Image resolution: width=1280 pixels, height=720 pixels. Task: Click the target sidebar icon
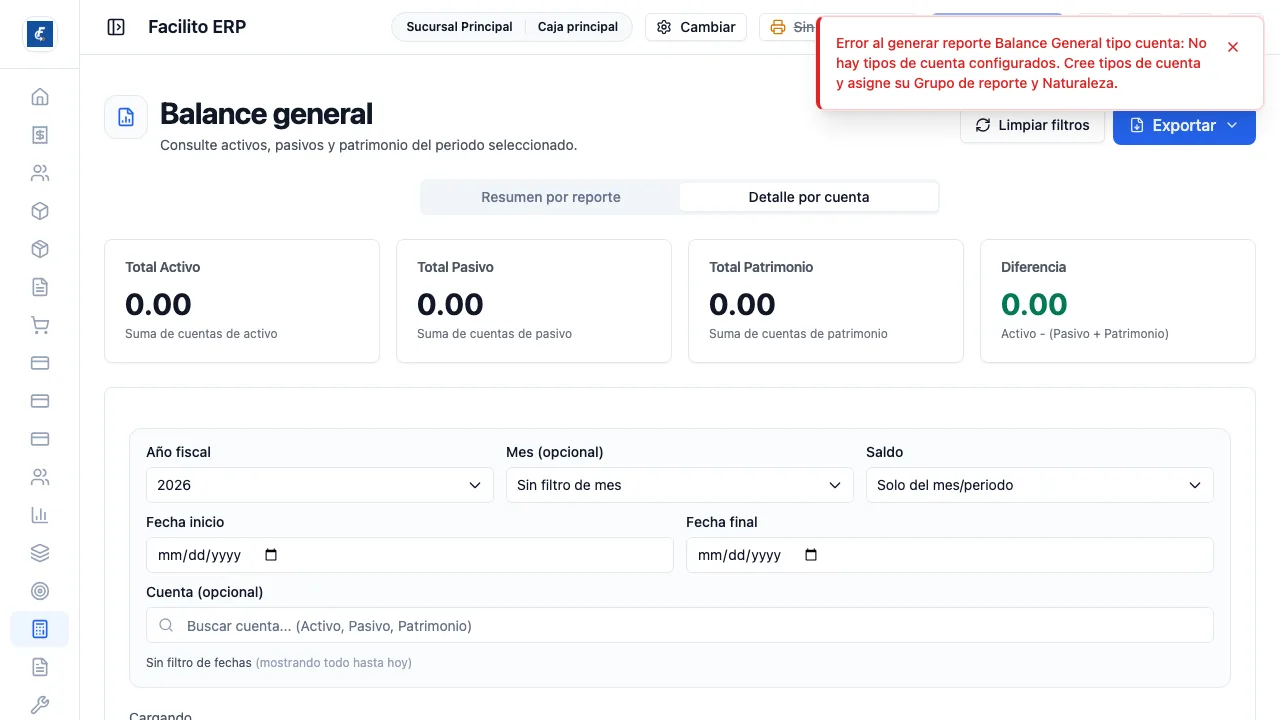click(40, 591)
